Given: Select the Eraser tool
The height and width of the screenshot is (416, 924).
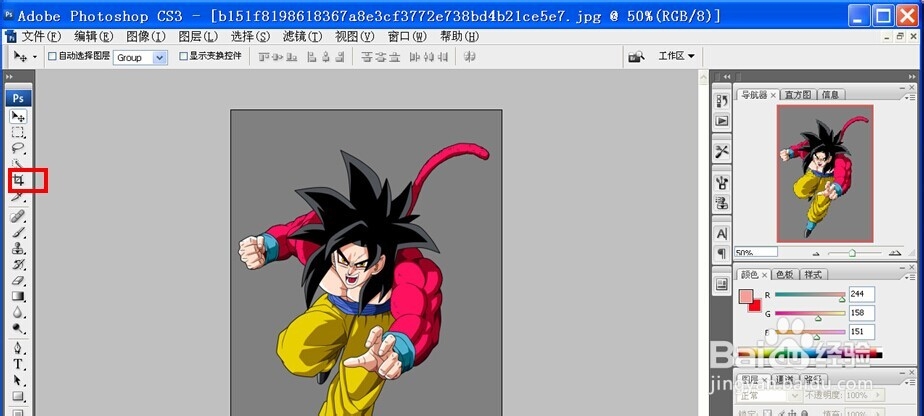Looking at the screenshot, I should pyautogui.click(x=18, y=279).
